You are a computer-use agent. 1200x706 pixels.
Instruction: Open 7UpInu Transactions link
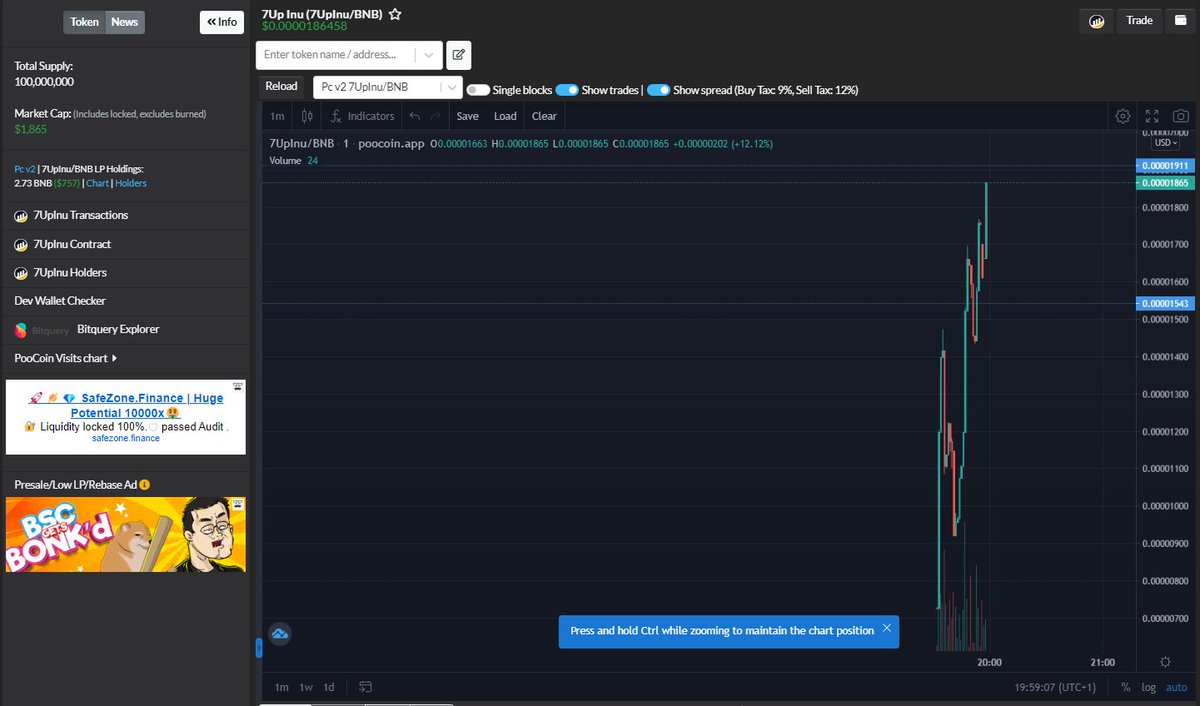pos(81,216)
